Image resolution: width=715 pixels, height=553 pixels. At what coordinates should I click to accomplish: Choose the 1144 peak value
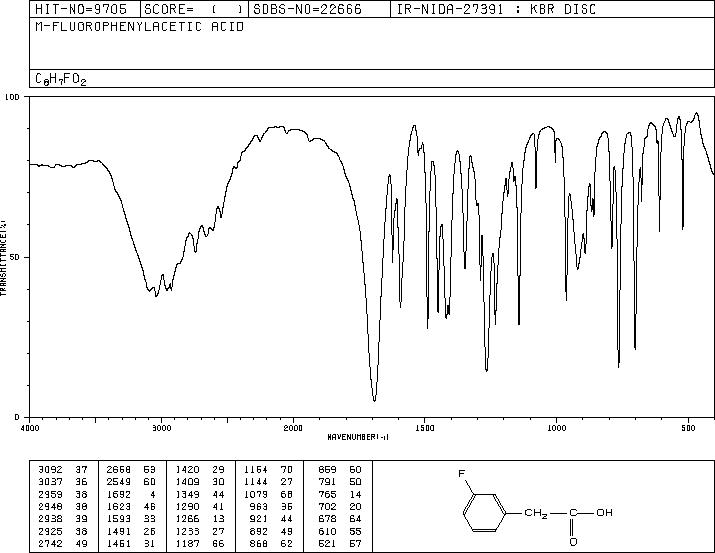click(x=256, y=482)
